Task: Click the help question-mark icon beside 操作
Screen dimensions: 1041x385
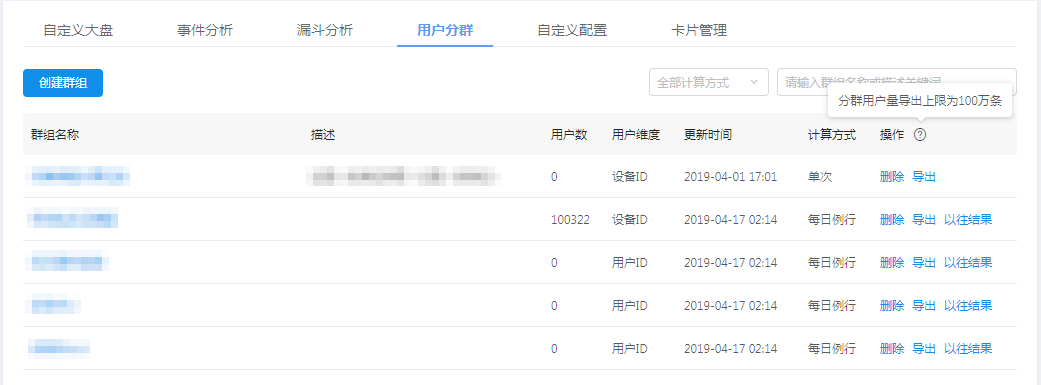Action: pos(920,135)
